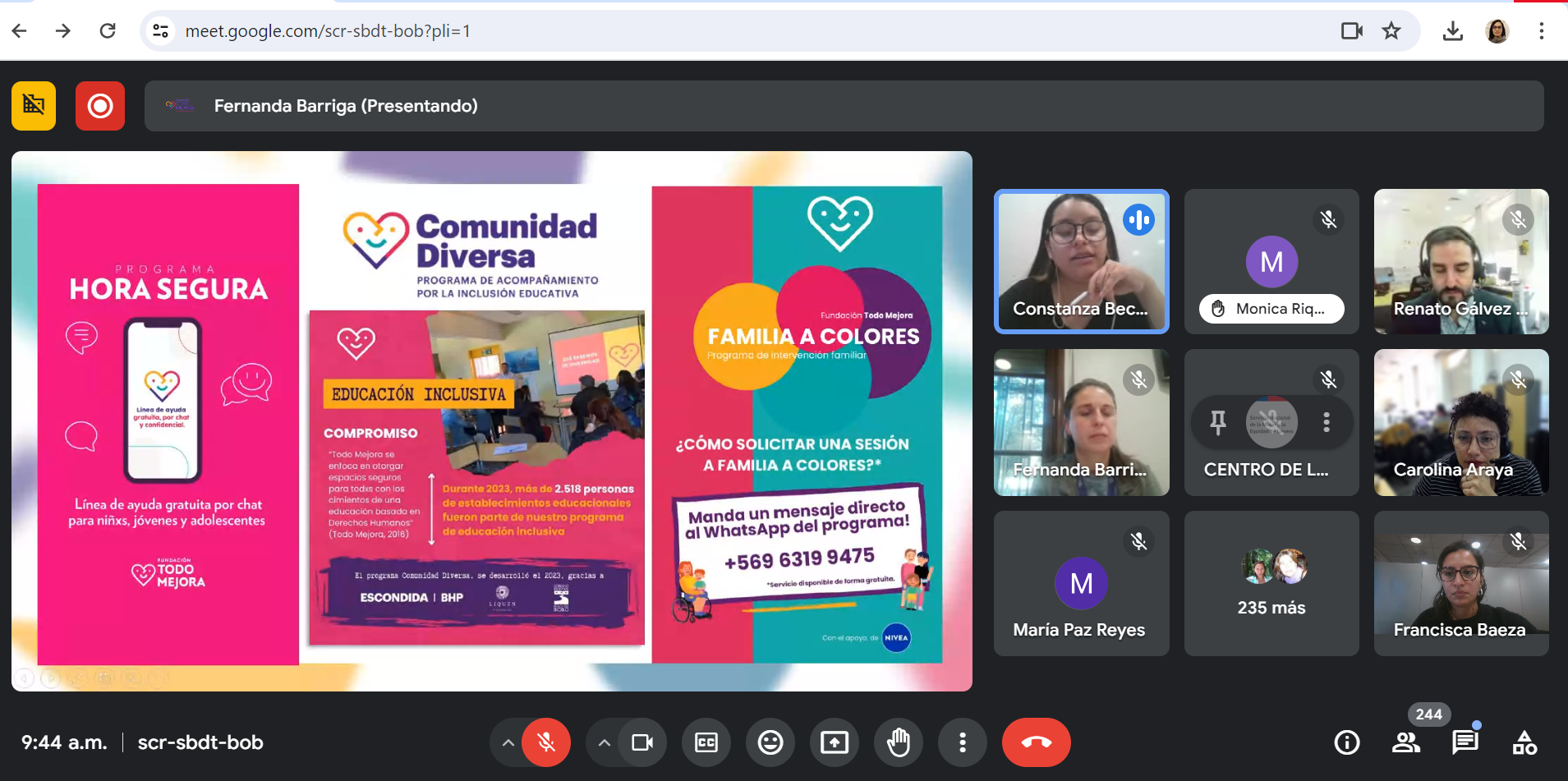Click muted mic icon on Monica's tile
1568x781 pixels.
pyautogui.click(x=1328, y=220)
